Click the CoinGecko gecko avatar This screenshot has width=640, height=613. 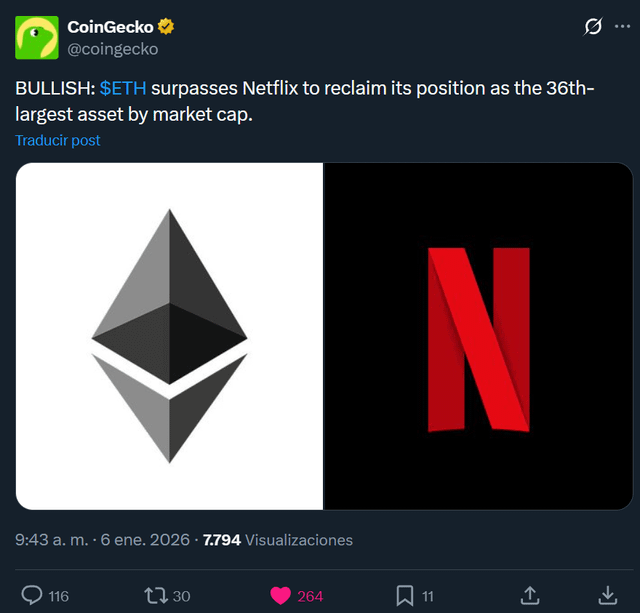pyautogui.click(x=36, y=37)
